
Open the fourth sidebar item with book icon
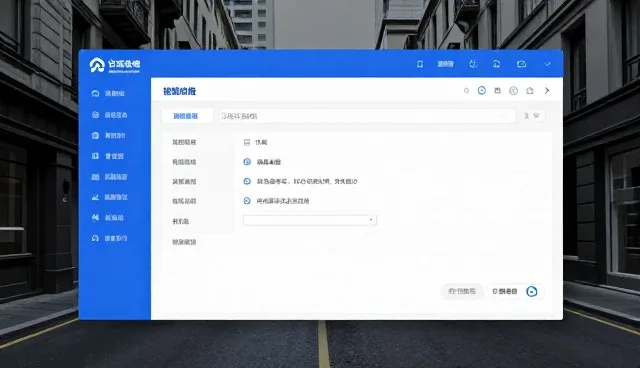coord(108,156)
